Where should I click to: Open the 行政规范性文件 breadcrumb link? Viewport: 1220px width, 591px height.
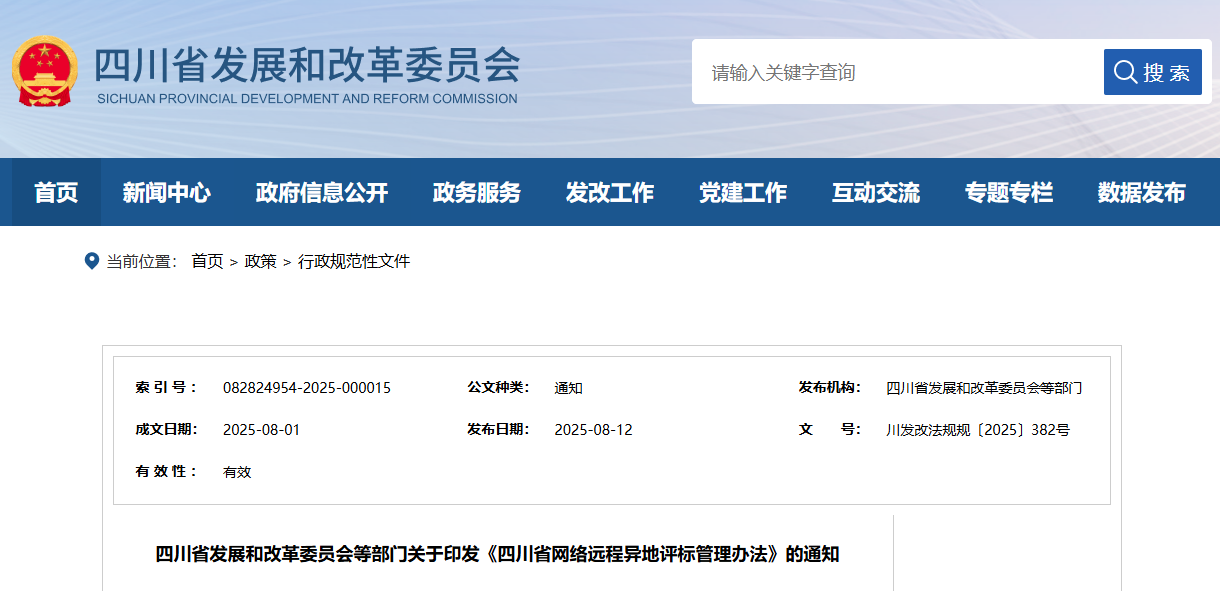tap(356, 262)
